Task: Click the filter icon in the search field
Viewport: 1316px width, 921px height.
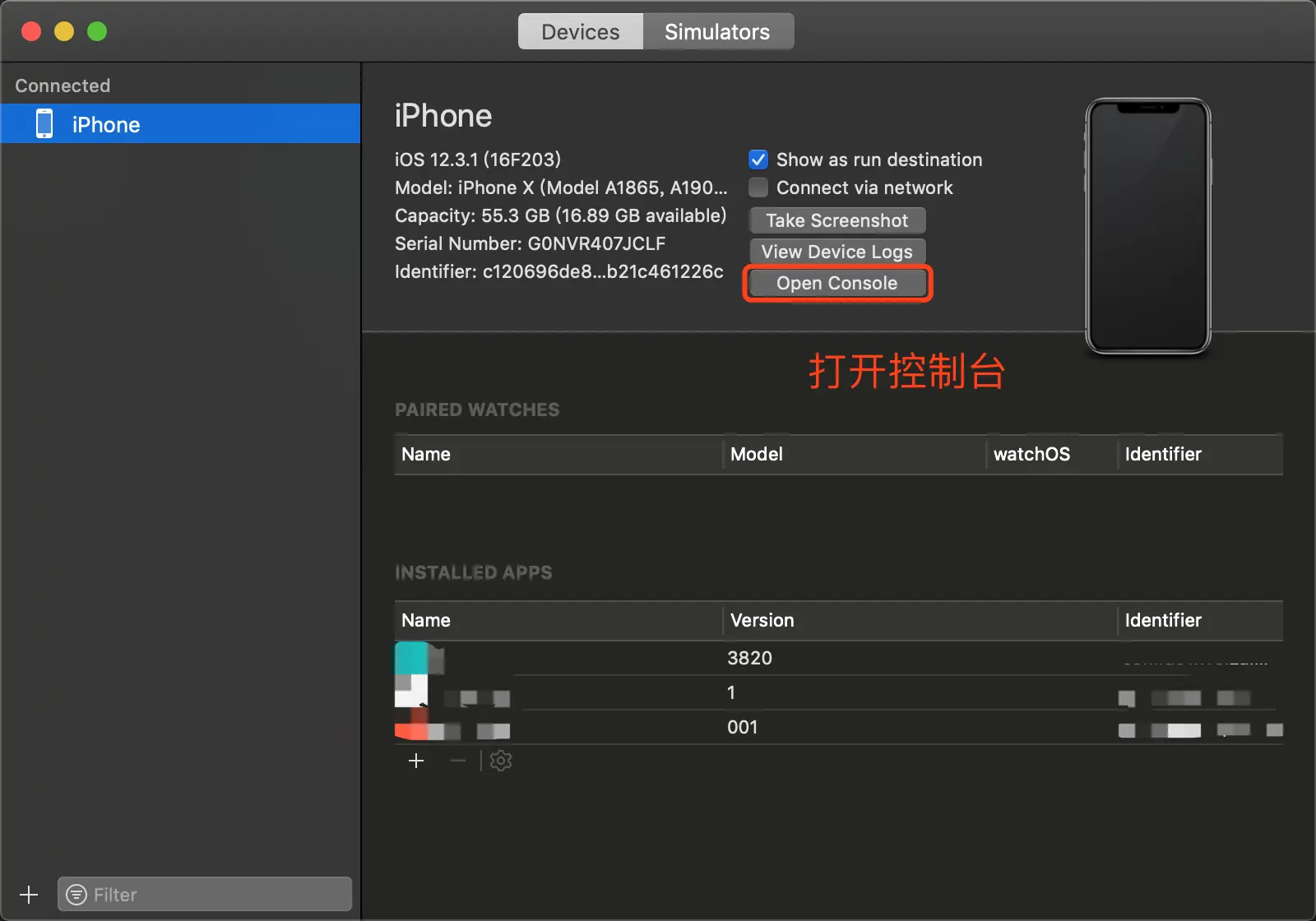Action: coord(76,894)
